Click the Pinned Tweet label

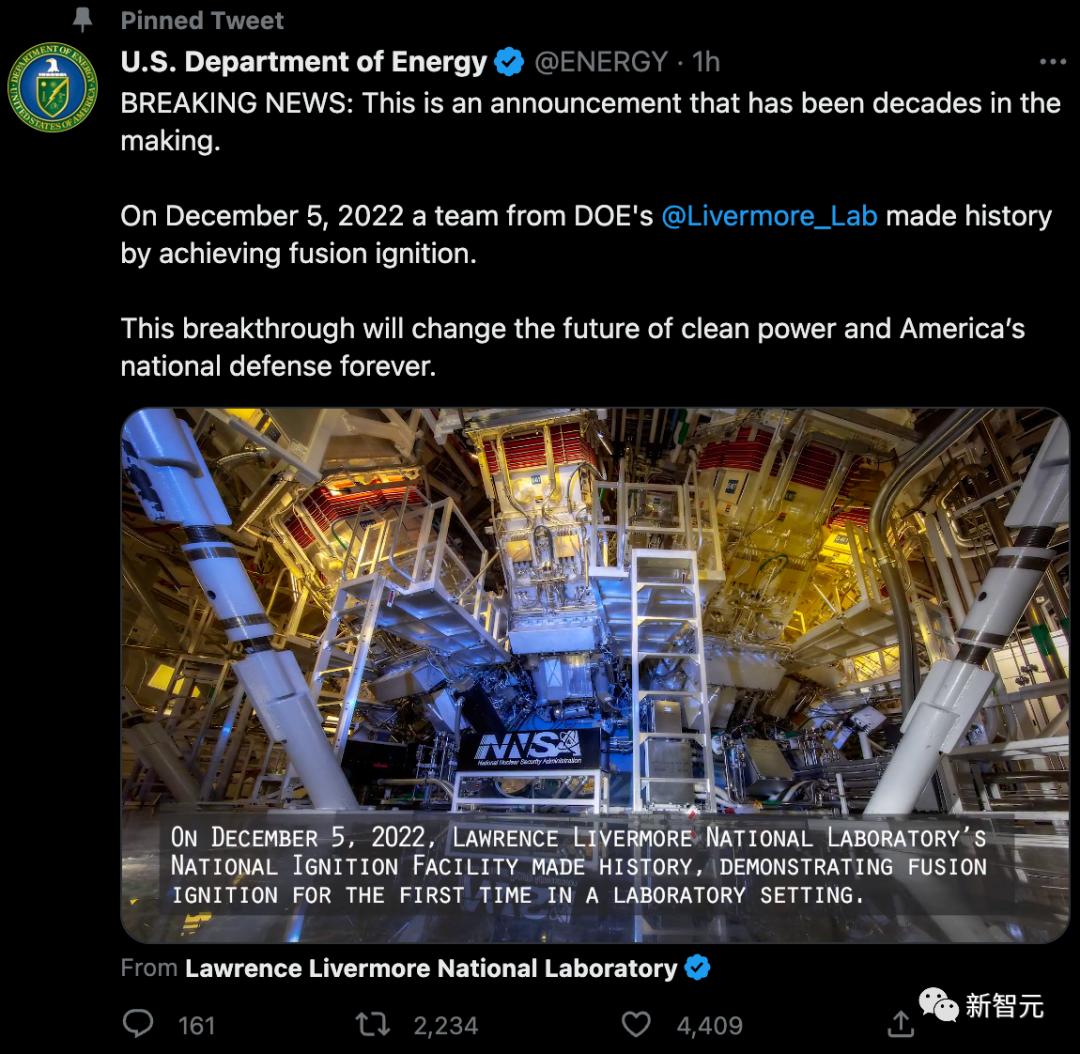[x=202, y=21]
